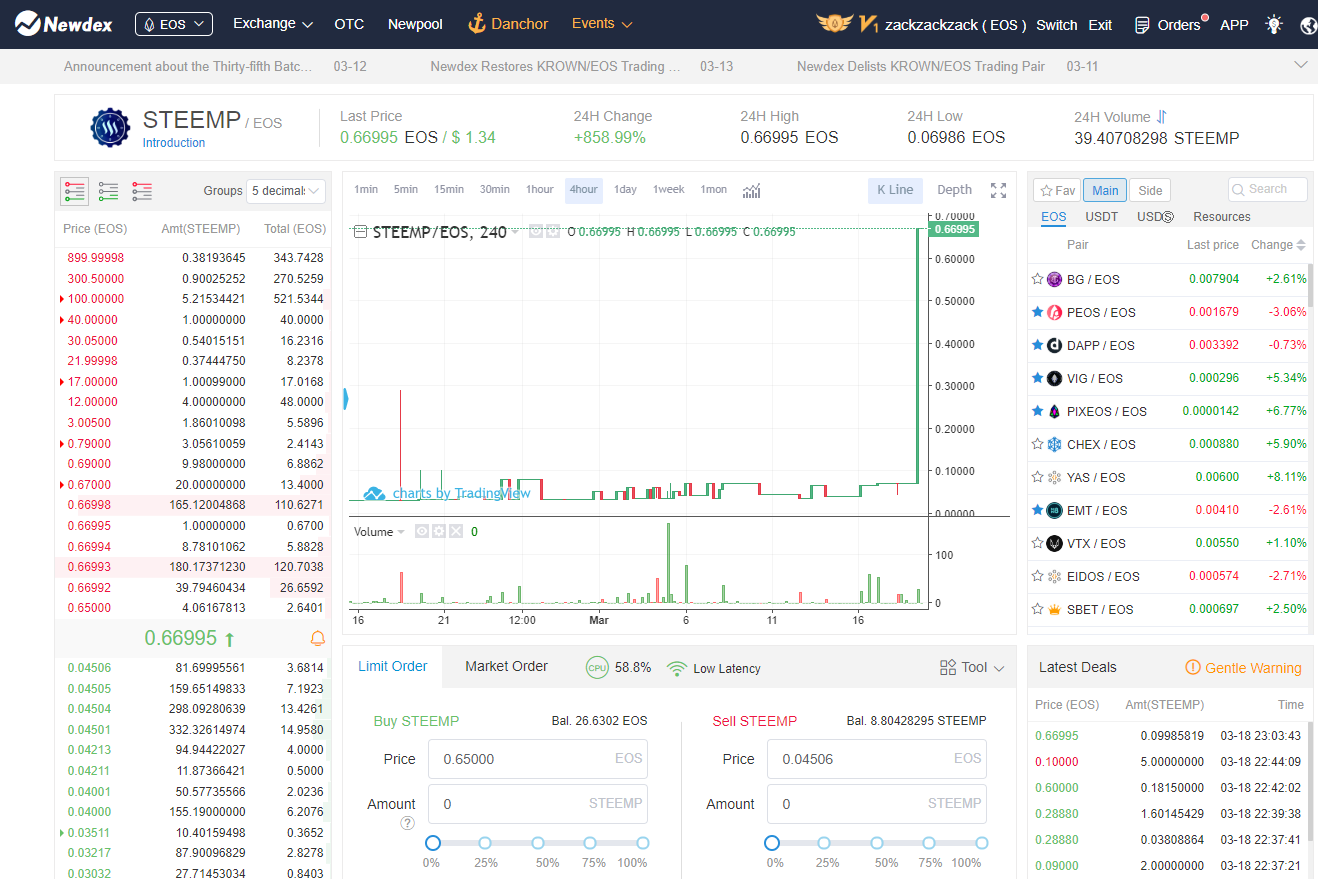This screenshot has width=1318, height=879.
Task: Sort pairs by Change column arrows
Action: [x=1301, y=245]
